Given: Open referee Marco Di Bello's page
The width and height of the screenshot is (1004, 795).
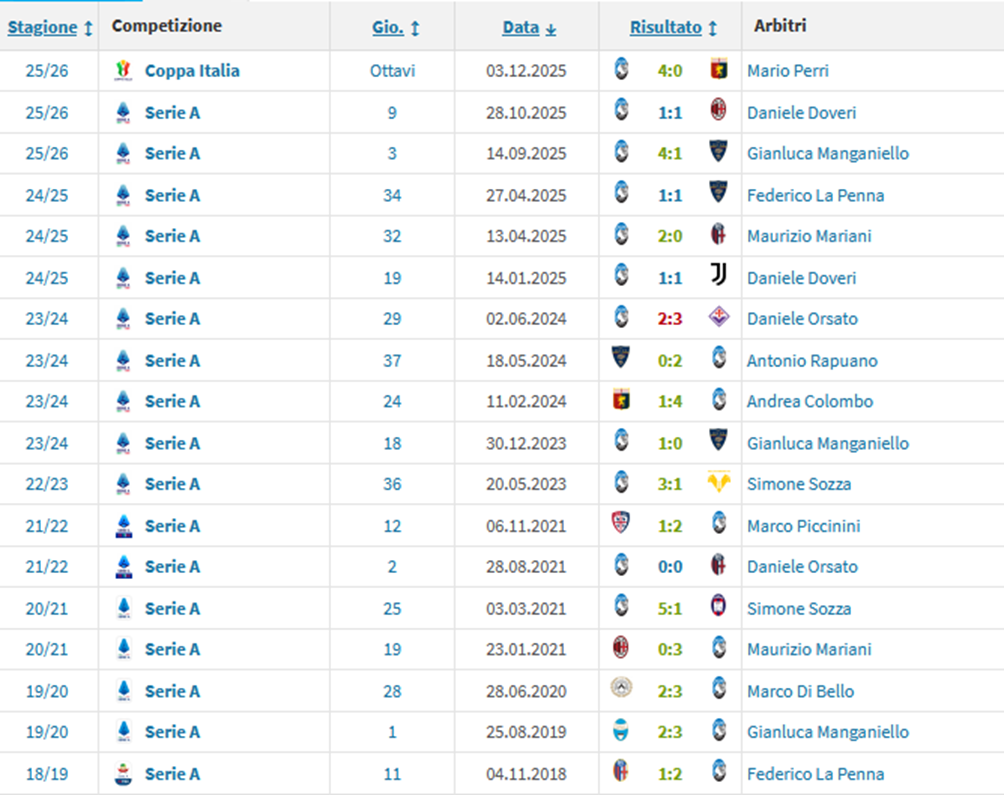Looking at the screenshot, I should 800,691.
